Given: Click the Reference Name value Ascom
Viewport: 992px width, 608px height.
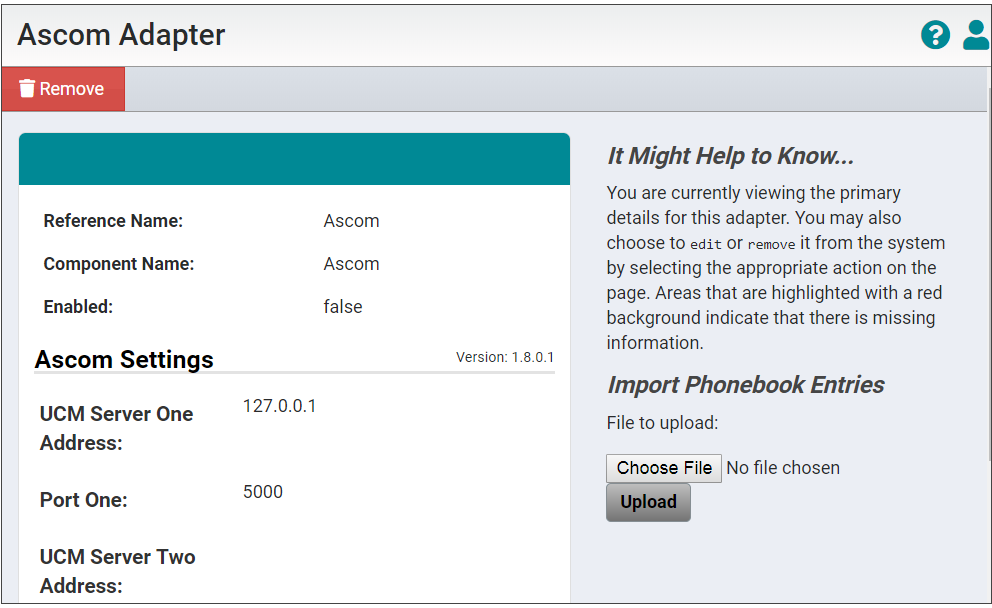Looking at the screenshot, I should pos(351,220).
